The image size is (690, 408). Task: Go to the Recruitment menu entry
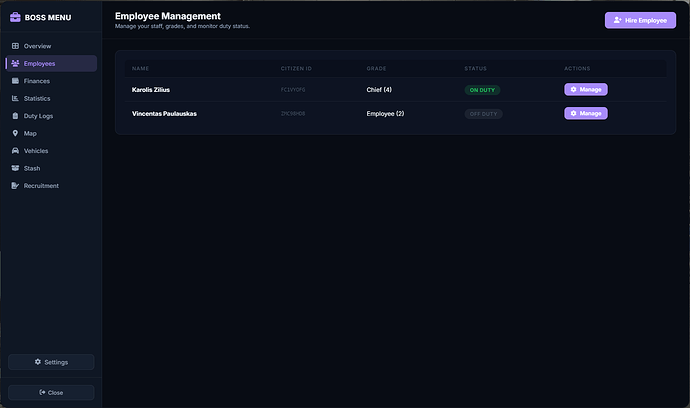click(x=51, y=186)
